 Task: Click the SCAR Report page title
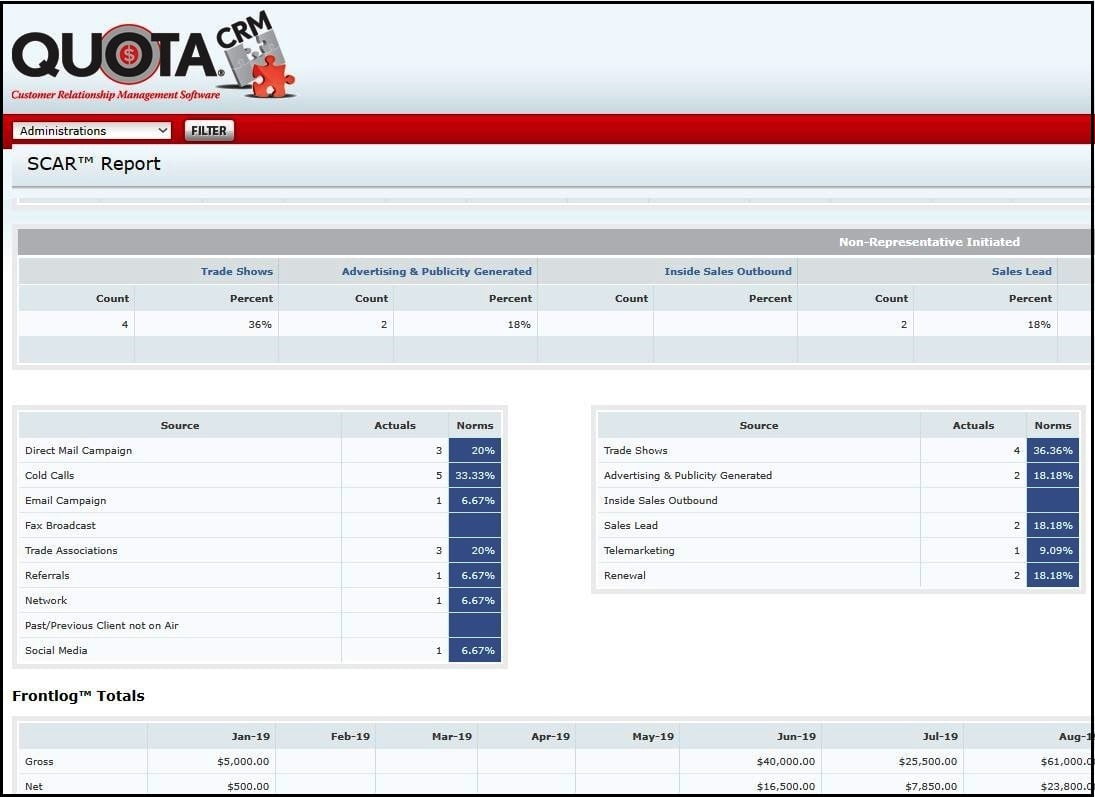coord(94,164)
